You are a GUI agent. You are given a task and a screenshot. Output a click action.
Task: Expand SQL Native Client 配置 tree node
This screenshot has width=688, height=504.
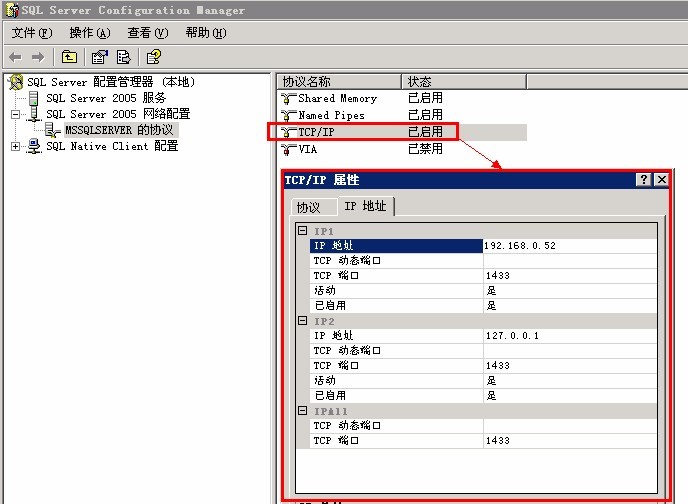[x=15, y=146]
